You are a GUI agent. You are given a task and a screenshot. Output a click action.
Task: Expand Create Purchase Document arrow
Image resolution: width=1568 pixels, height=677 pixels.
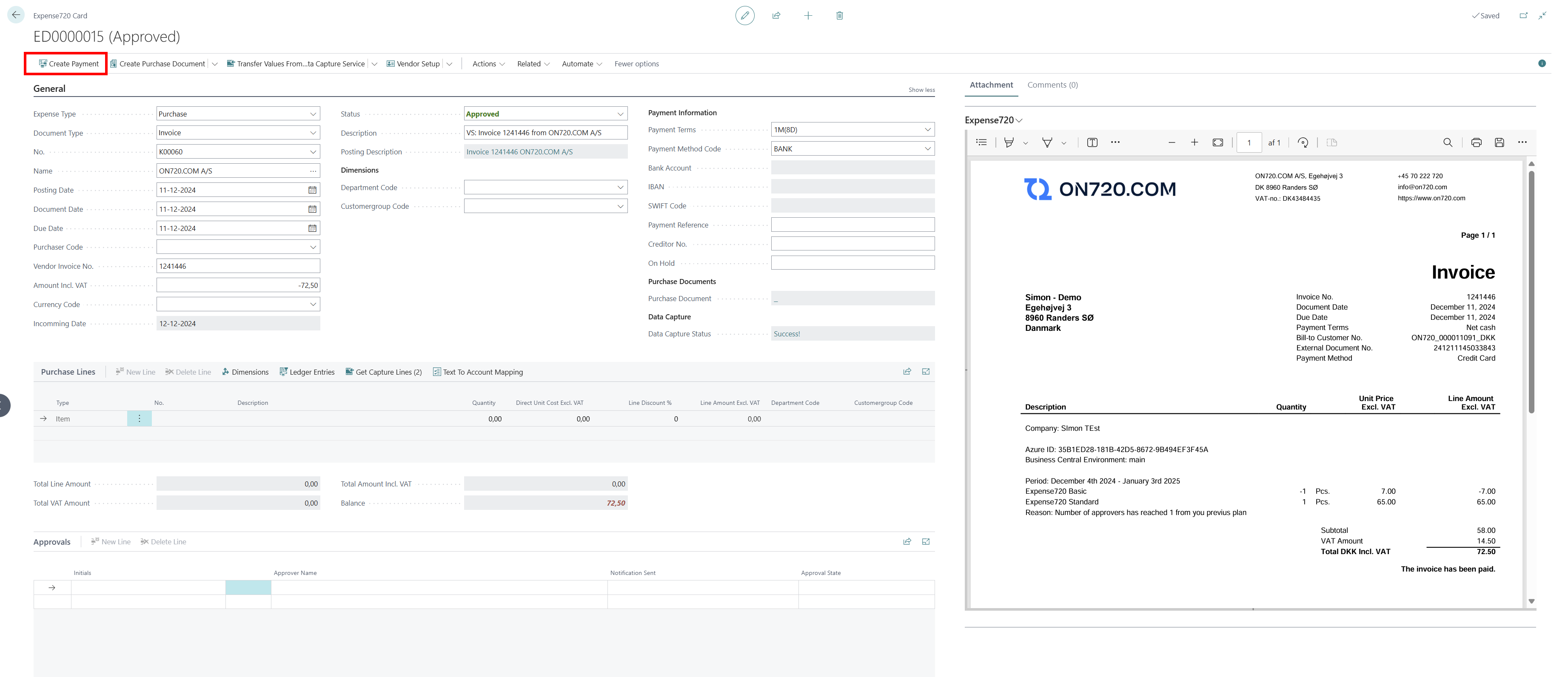click(215, 64)
